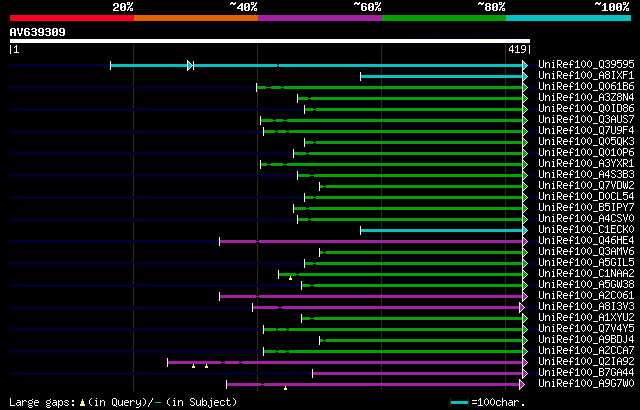Click the orange ~40% identity legend segment
The width and height of the screenshot is (640, 410).
tap(196, 18)
